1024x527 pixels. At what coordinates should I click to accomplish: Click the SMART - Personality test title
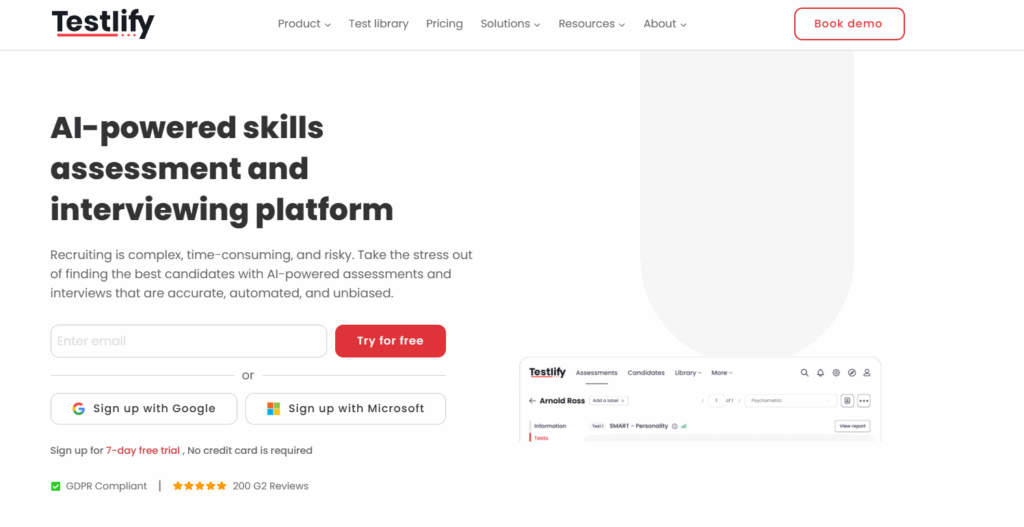639,426
